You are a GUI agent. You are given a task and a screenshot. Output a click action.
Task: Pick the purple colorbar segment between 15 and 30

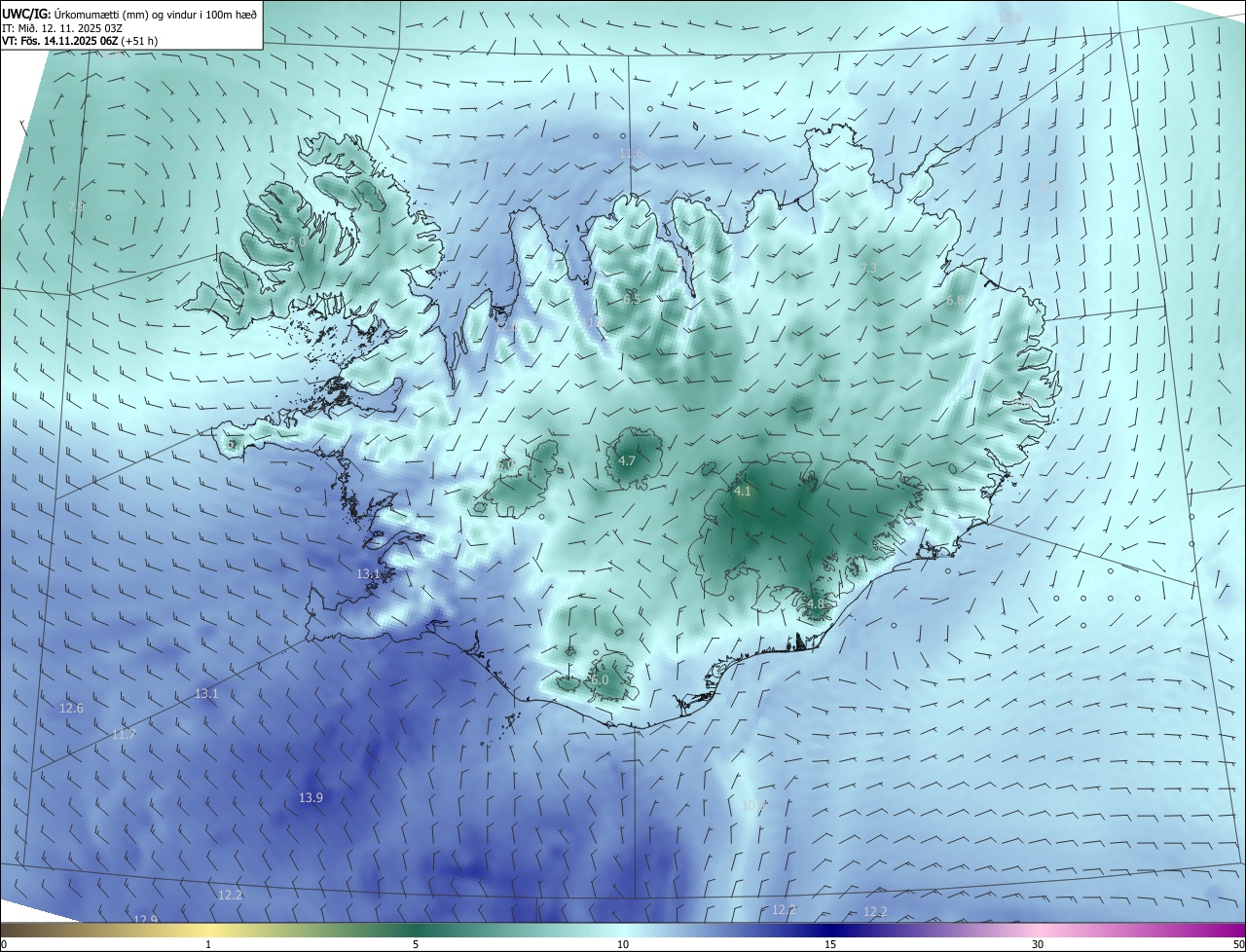click(x=934, y=931)
